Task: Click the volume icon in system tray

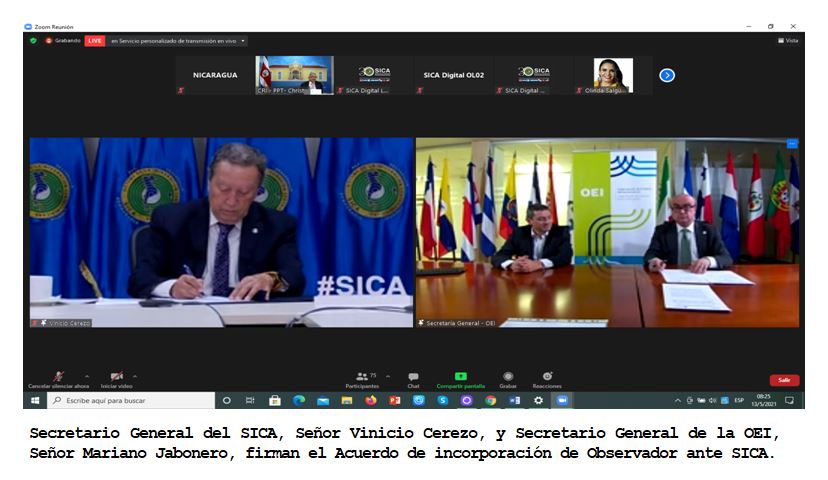Action: pyautogui.click(x=713, y=400)
